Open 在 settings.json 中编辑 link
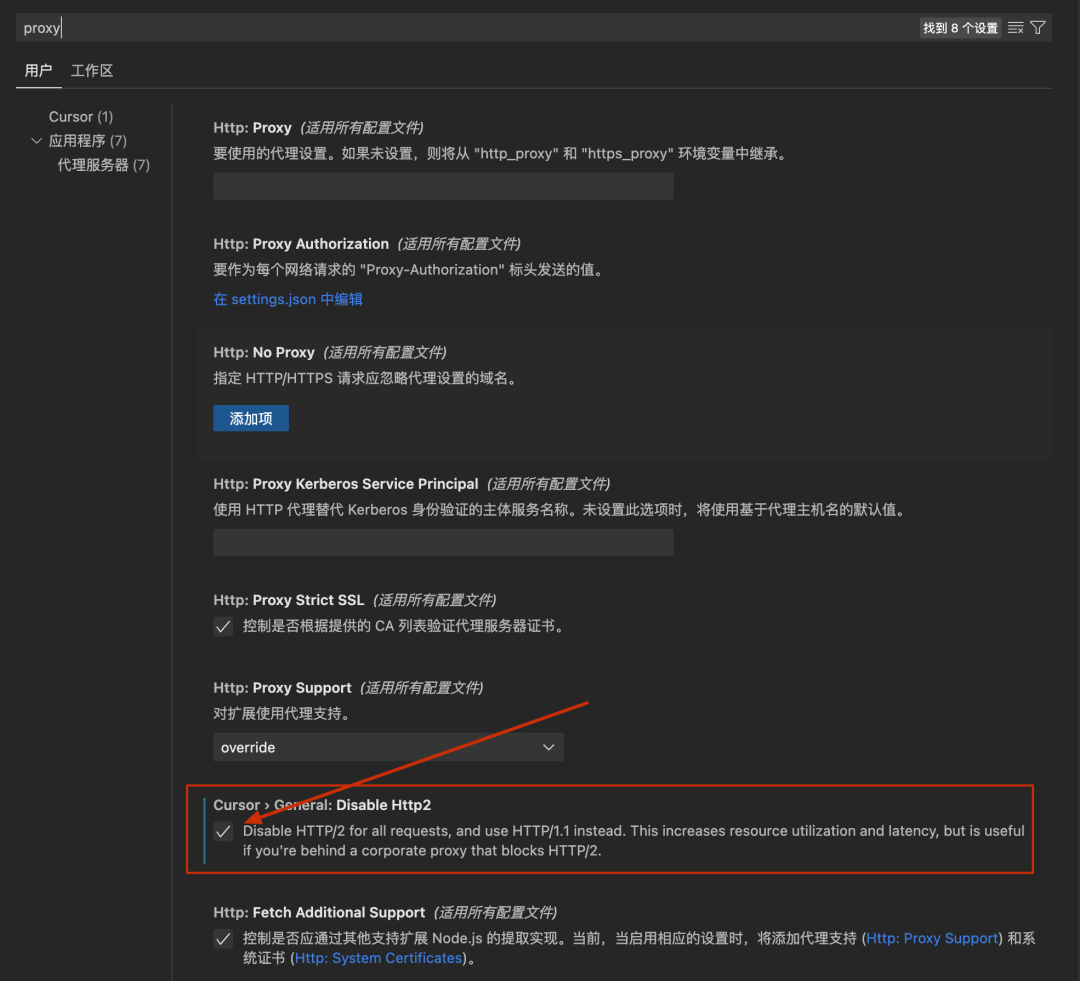The height and width of the screenshot is (981, 1080). click(288, 298)
